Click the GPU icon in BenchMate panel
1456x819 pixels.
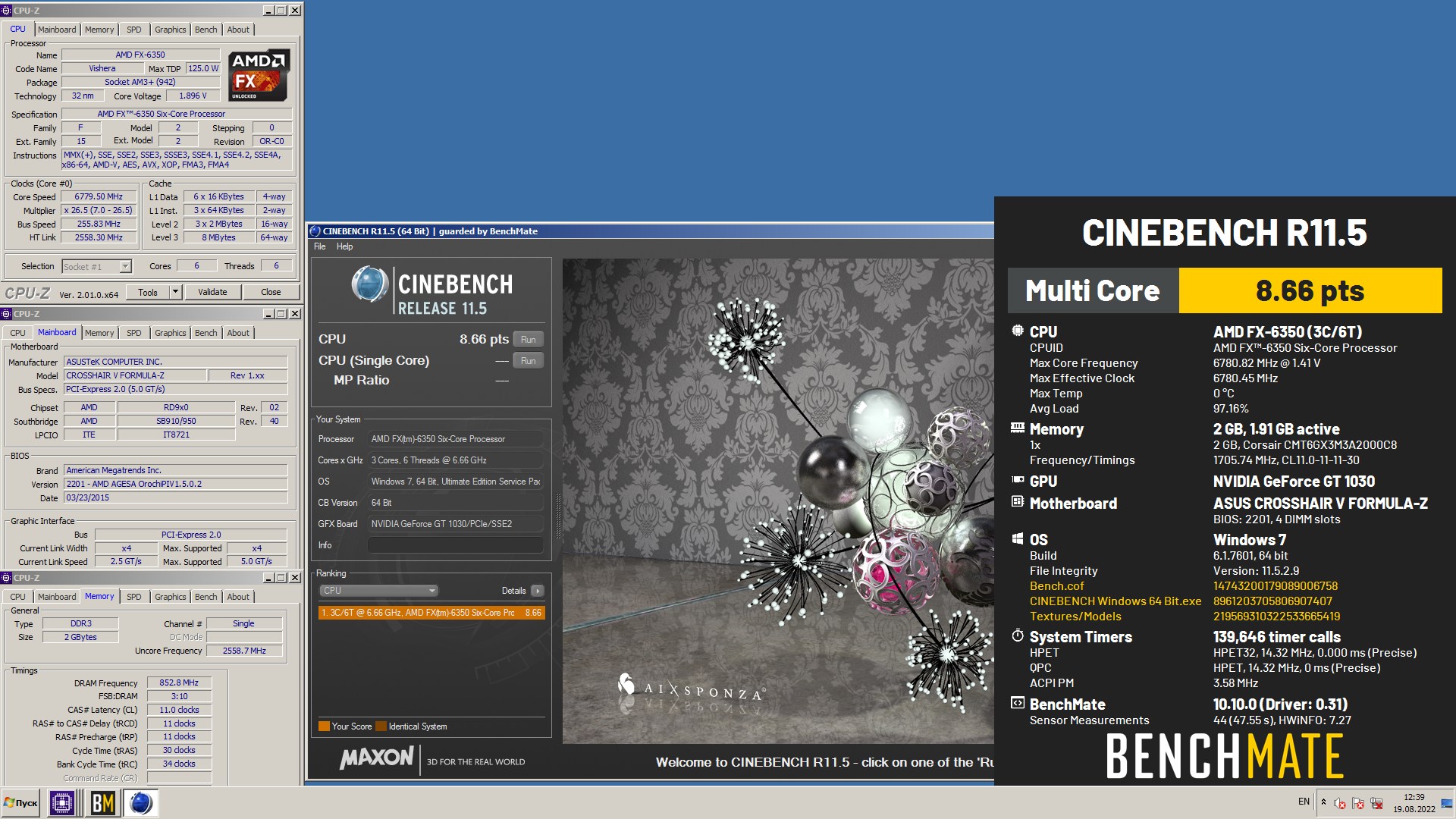point(1018,480)
